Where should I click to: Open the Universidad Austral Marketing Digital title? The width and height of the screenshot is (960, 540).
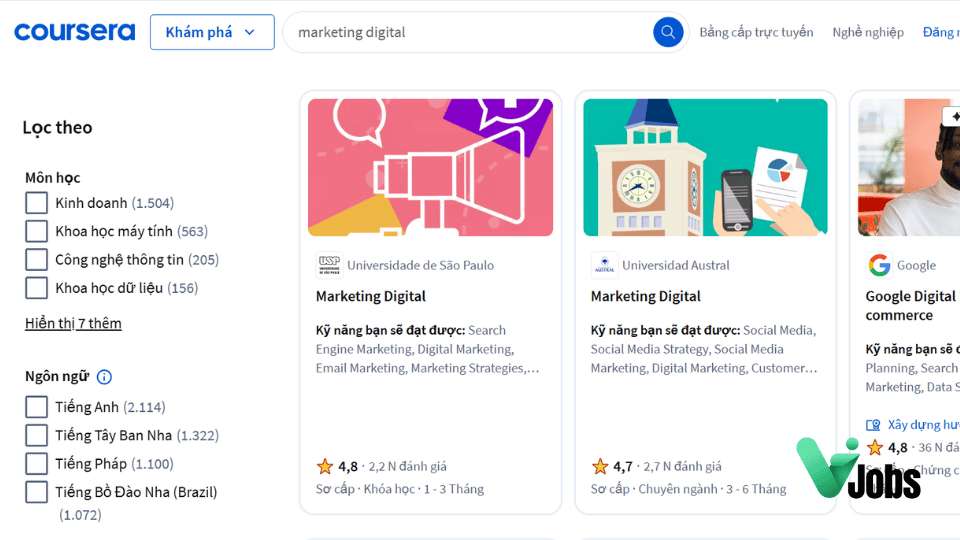[x=645, y=296]
